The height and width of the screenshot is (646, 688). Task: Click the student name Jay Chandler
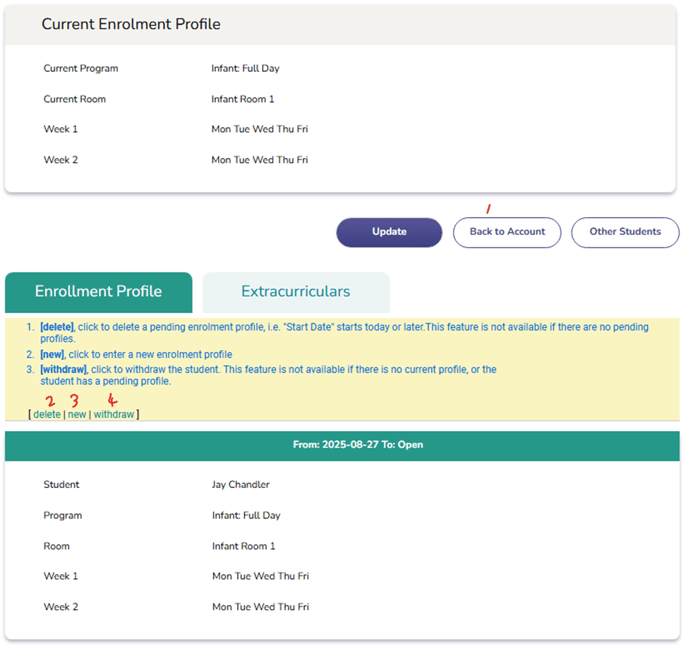[x=240, y=485]
